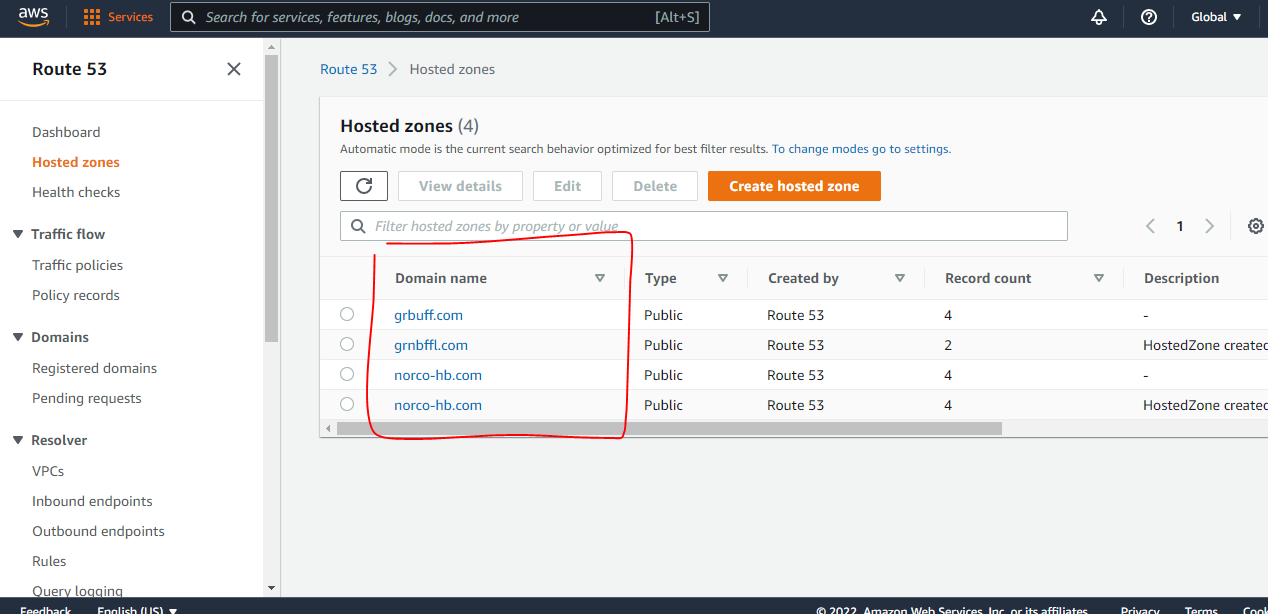Open Inbound endpoints
The width and height of the screenshot is (1268, 614).
tap(92, 501)
